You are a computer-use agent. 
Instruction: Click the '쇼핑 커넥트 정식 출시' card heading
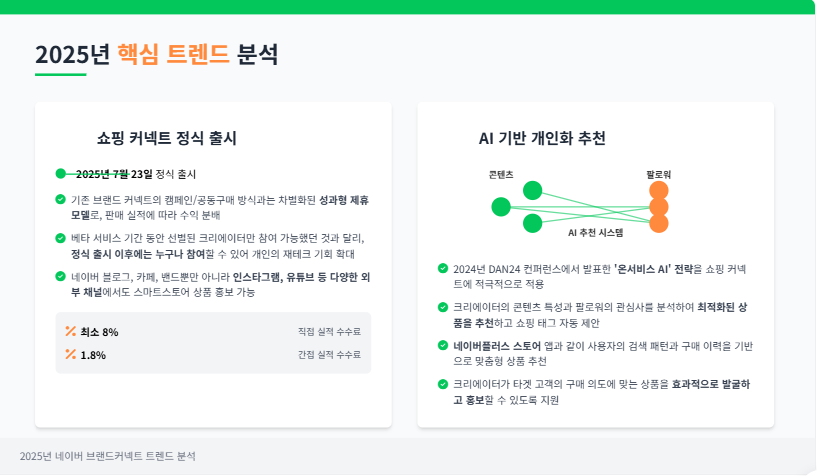coord(167,138)
